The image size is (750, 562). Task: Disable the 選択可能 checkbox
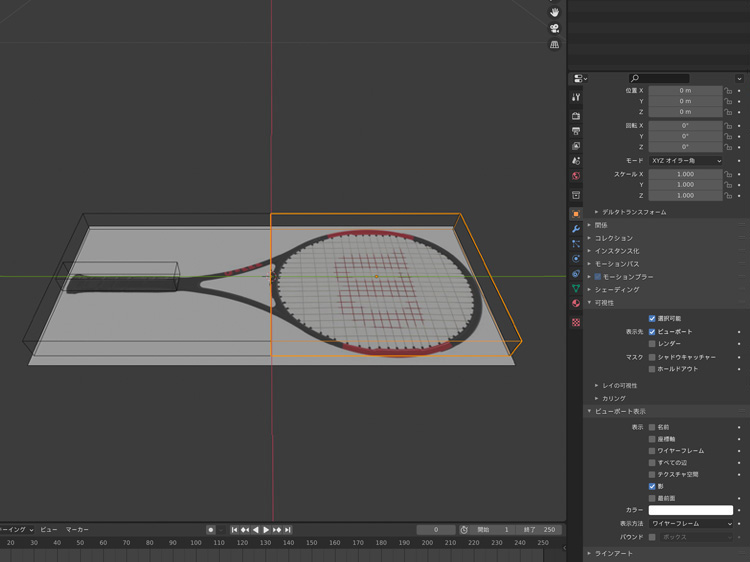tap(652, 318)
